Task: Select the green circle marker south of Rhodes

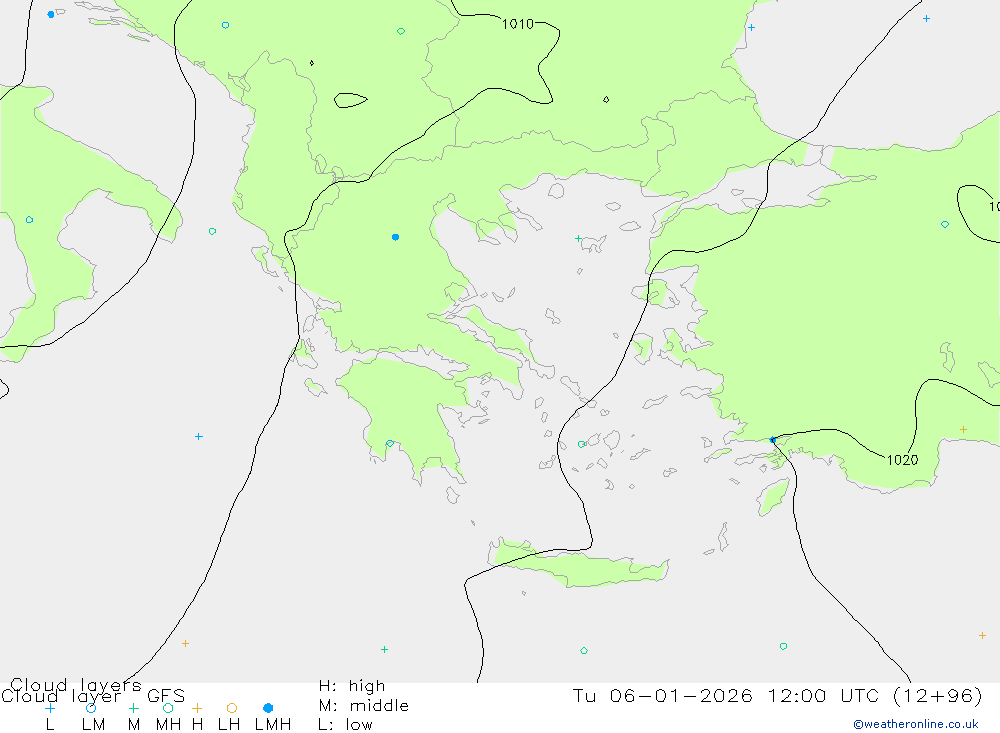Action: coord(783,646)
